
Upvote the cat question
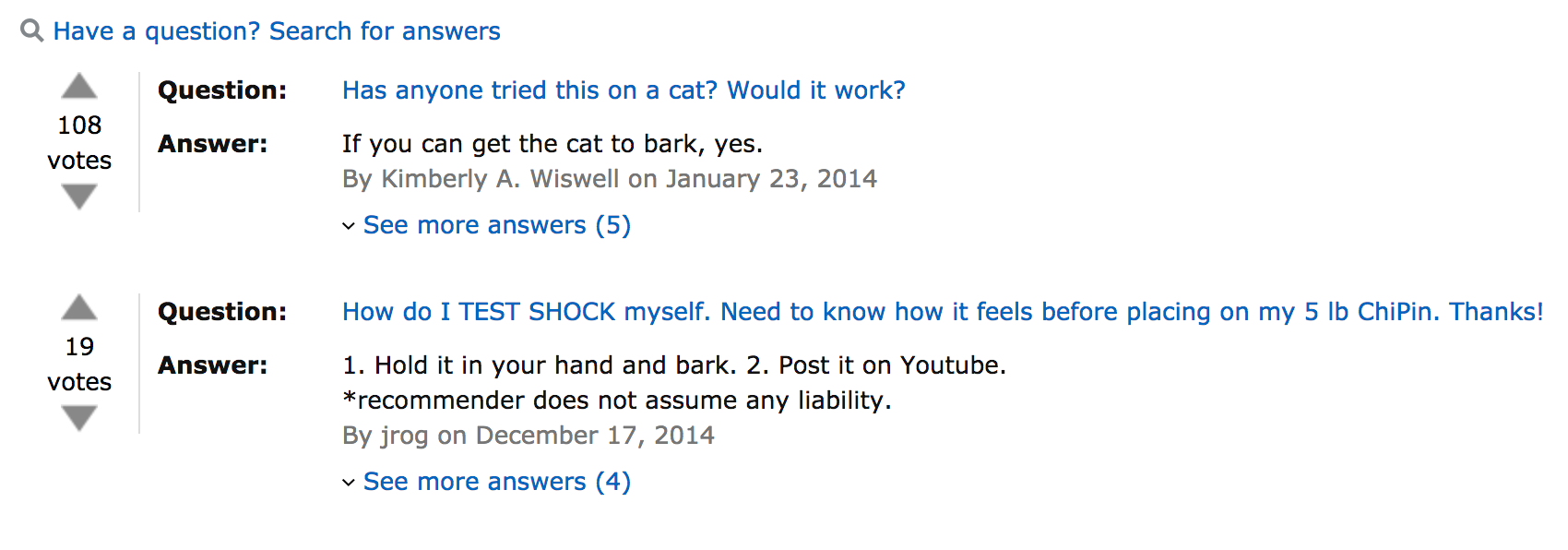click(x=79, y=86)
